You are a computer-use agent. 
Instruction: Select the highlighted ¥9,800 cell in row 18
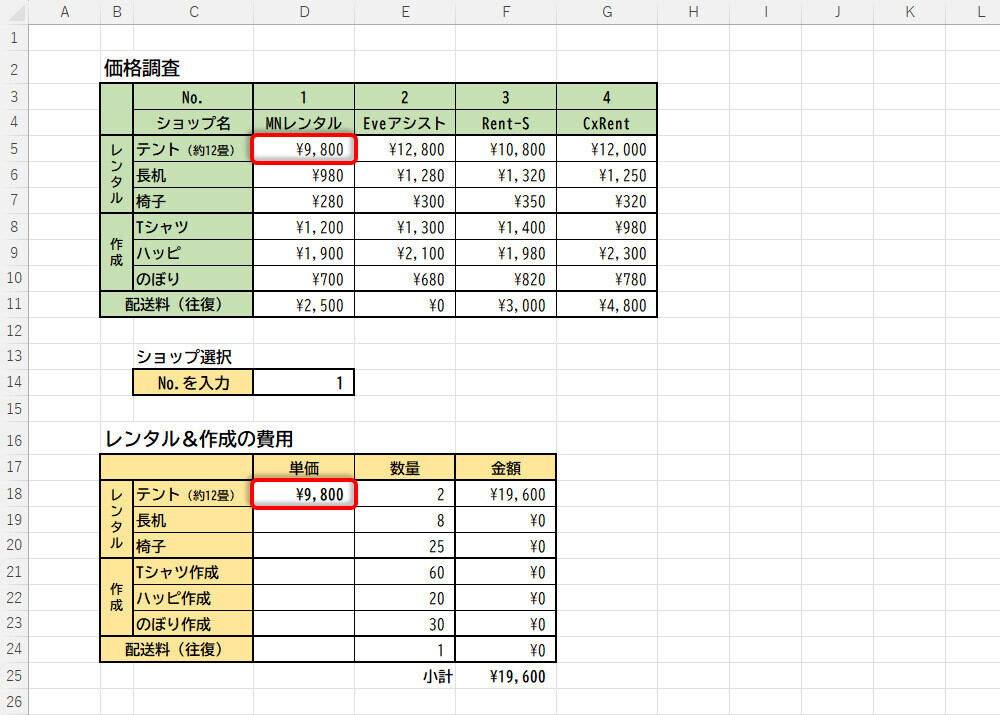coord(304,494)
